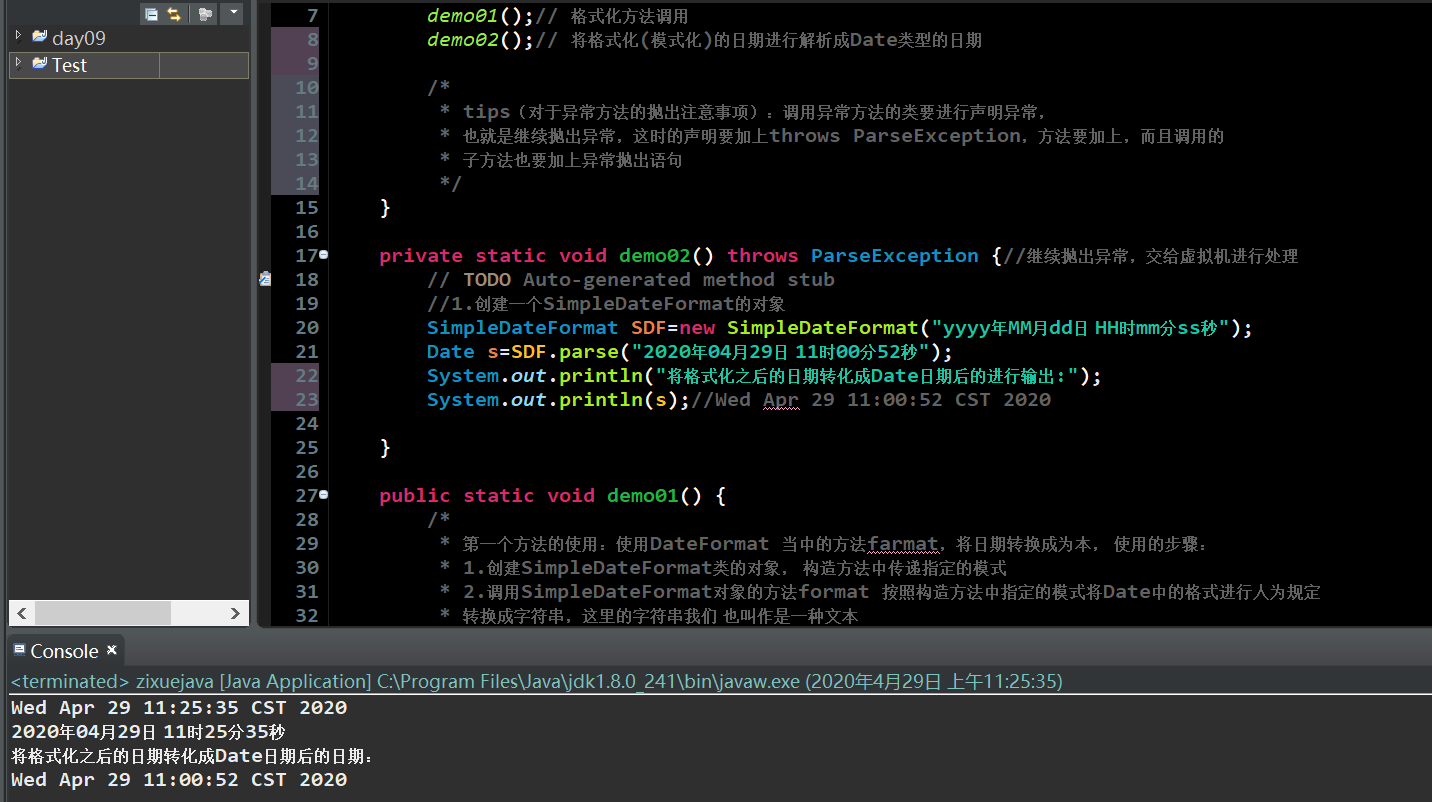This screenshot has height=802, width=1432.
Task: Click the Collapse All icon in Package Explorer
Action: click(x=151, y=14)
